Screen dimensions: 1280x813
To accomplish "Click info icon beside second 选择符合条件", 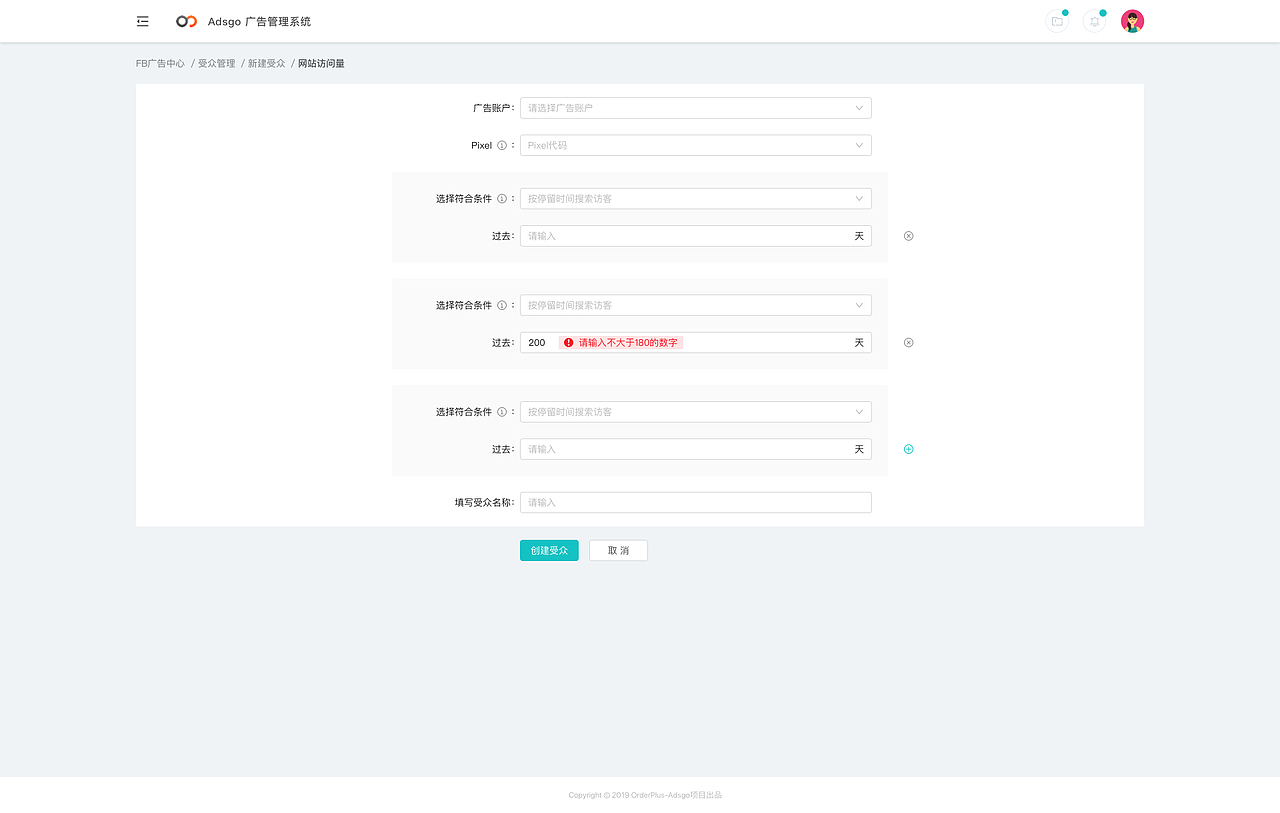I will point(502,306).
